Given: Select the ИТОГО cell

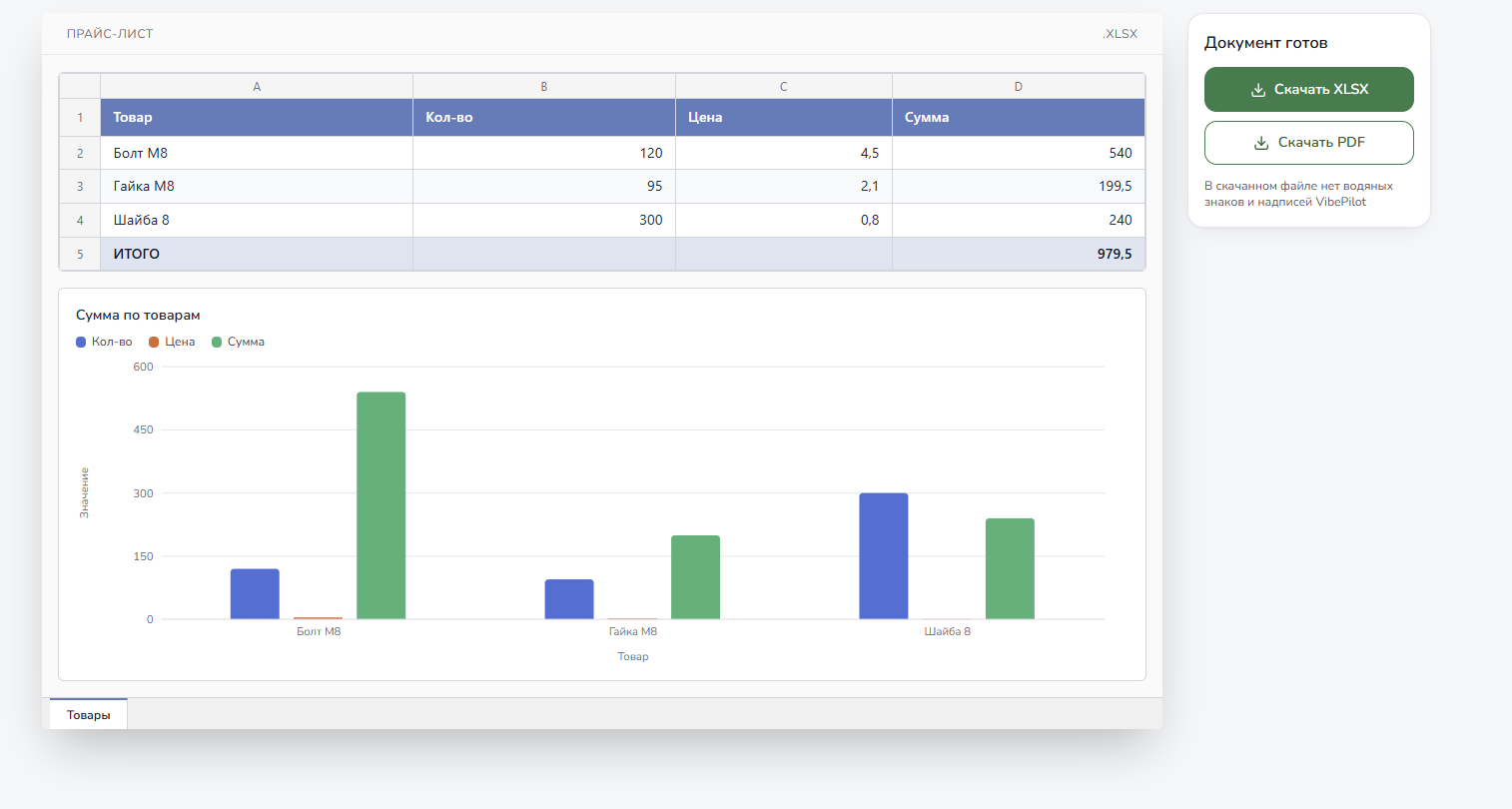Looking at the screenshot, I should pos(257,254).
